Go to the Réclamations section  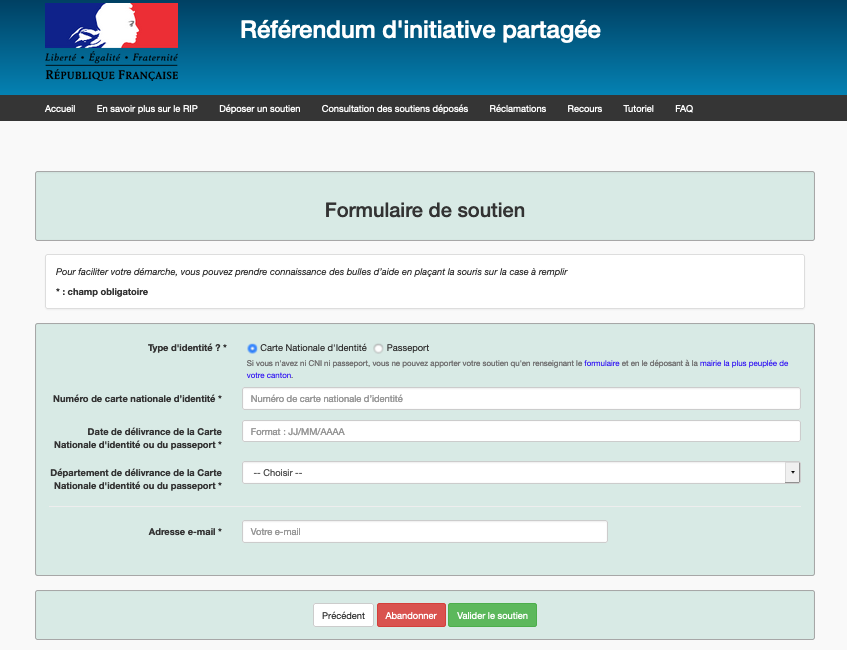[x=517, y=109]
